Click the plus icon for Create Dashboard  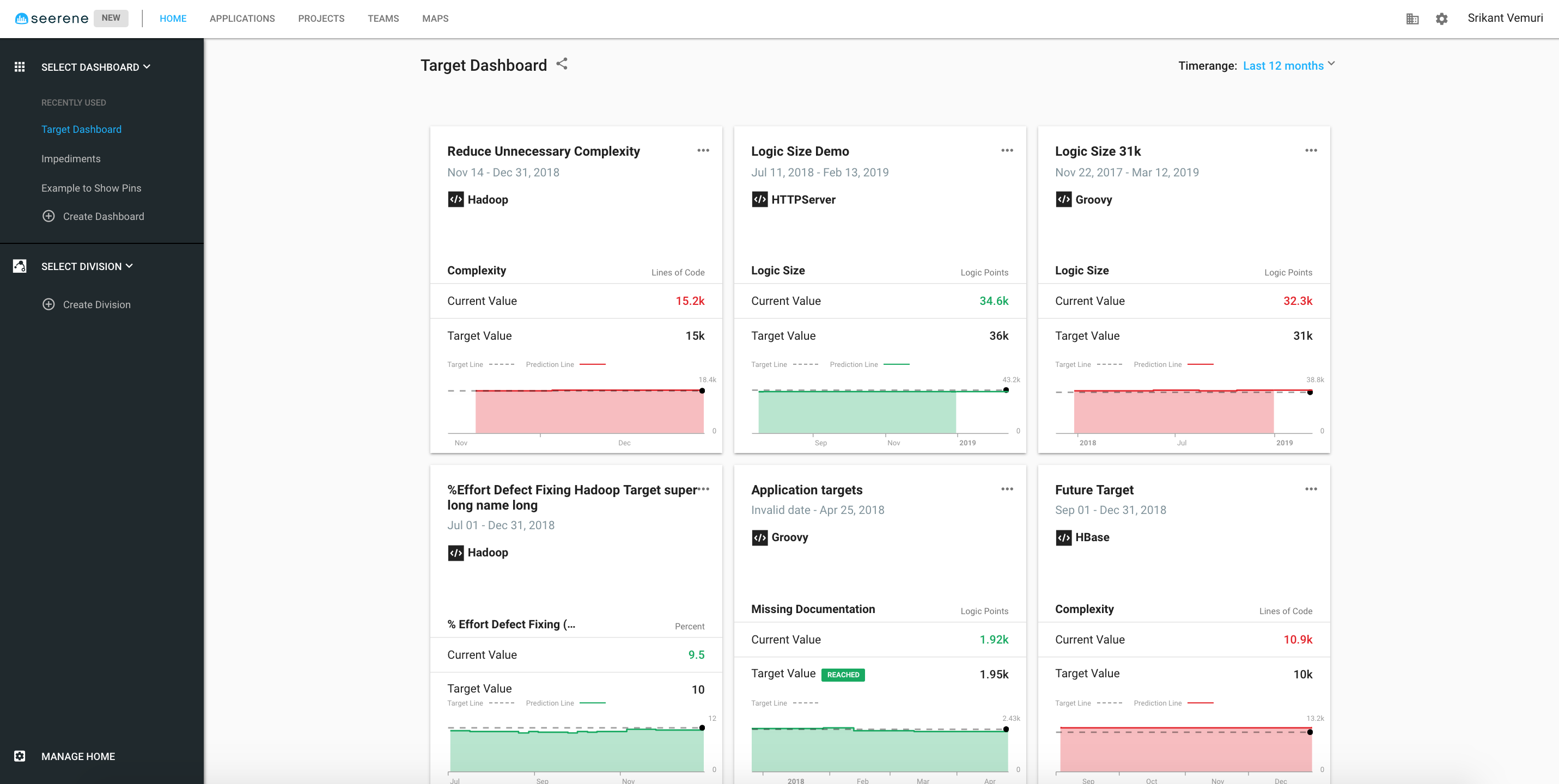point(49,217)
